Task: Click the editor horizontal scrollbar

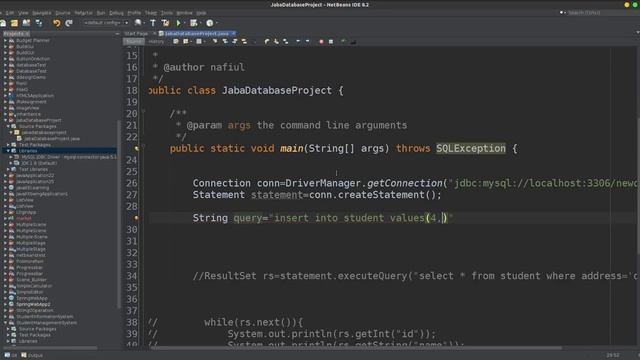Action: [x=355, y=348]
